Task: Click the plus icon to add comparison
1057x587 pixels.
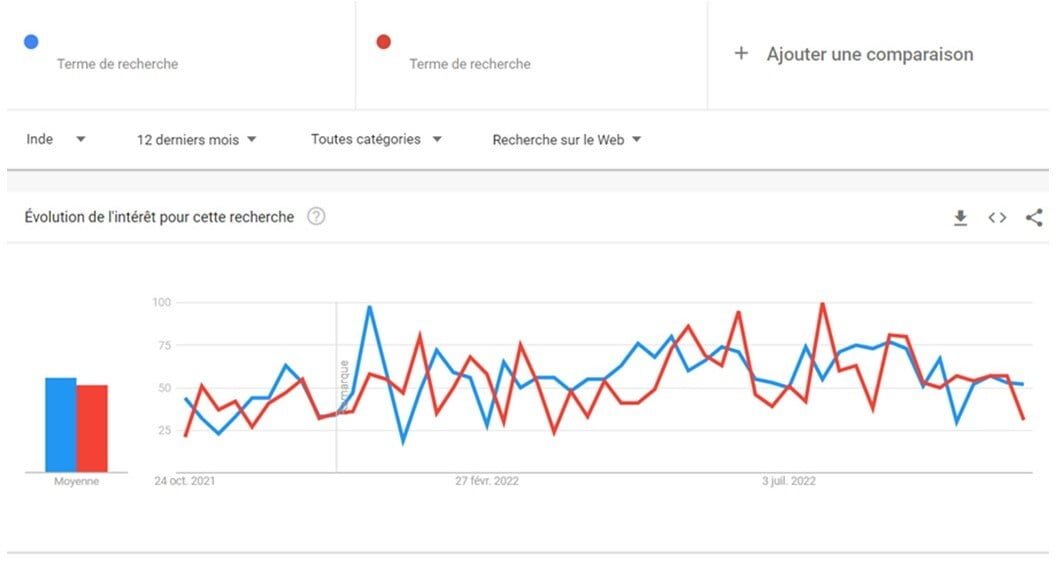Action: pyautogui.click(x=741, y=54)
